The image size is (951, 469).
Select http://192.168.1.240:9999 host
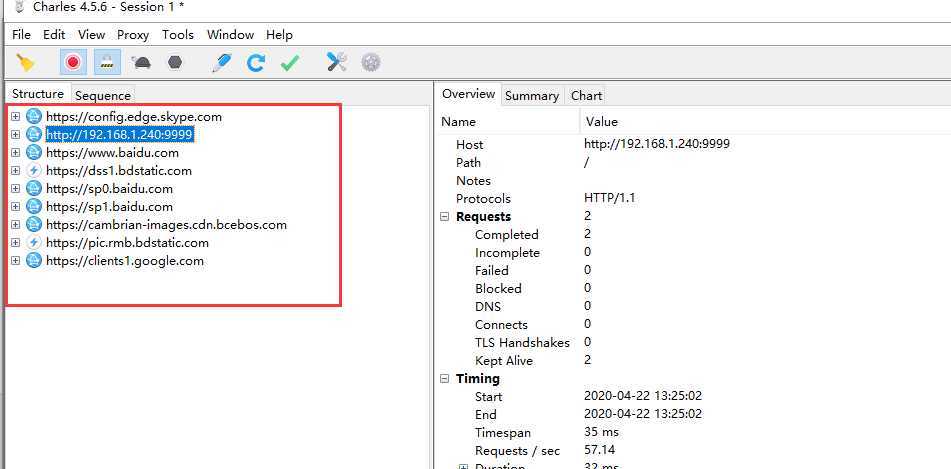click(120, 135)
